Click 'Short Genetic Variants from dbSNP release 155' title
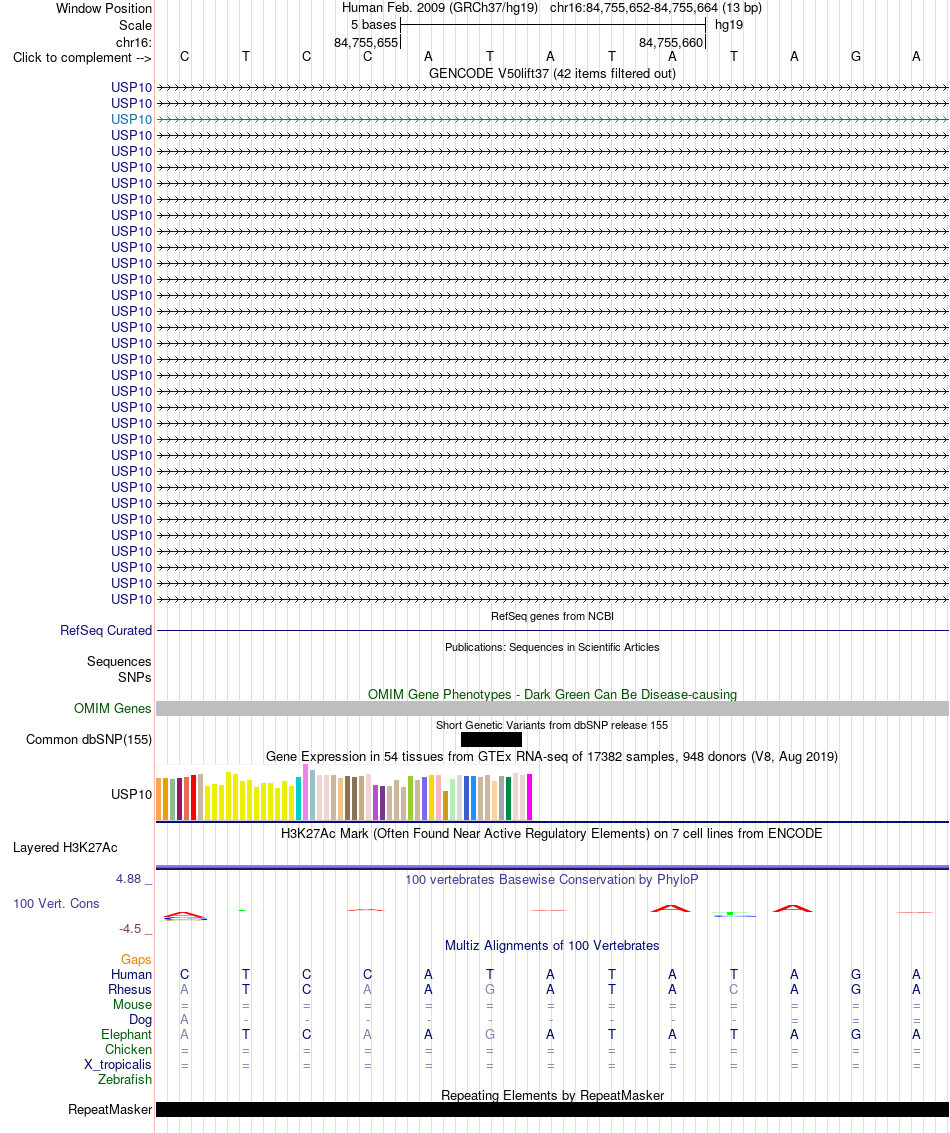950x1133 pixels. 552,725
